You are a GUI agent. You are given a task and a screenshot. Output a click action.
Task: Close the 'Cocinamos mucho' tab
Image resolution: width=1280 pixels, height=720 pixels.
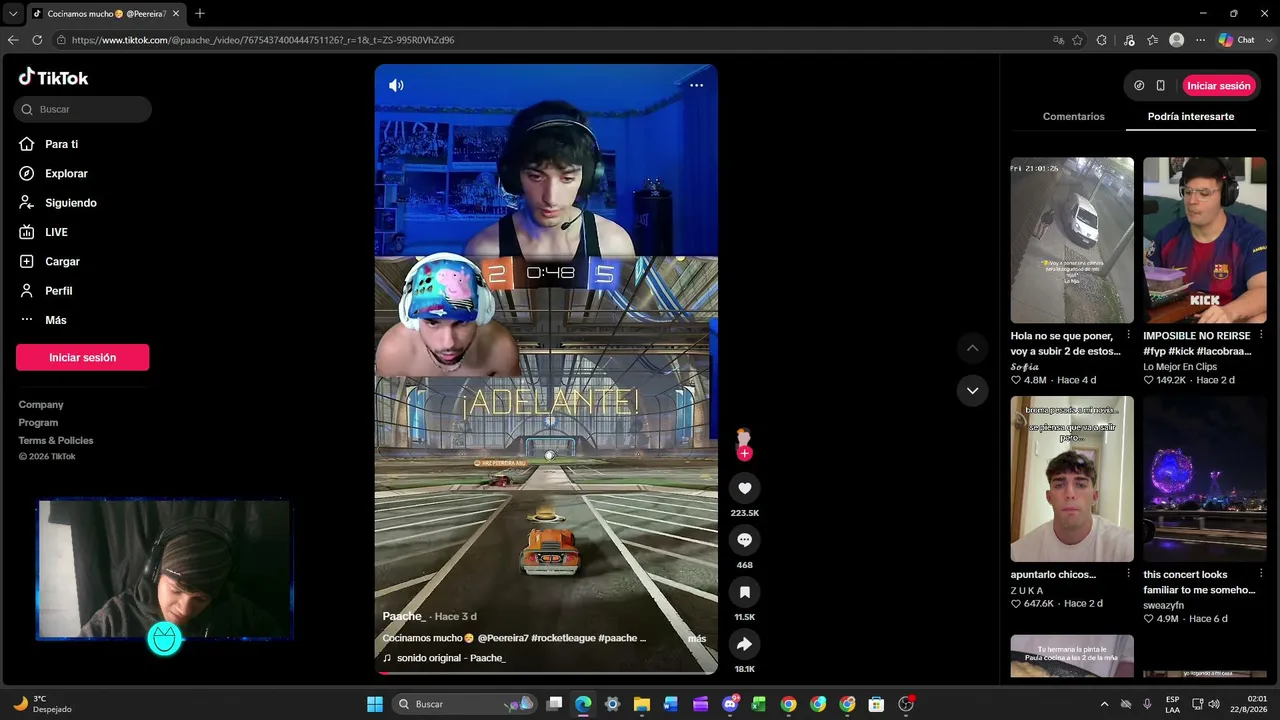(176, 14)
